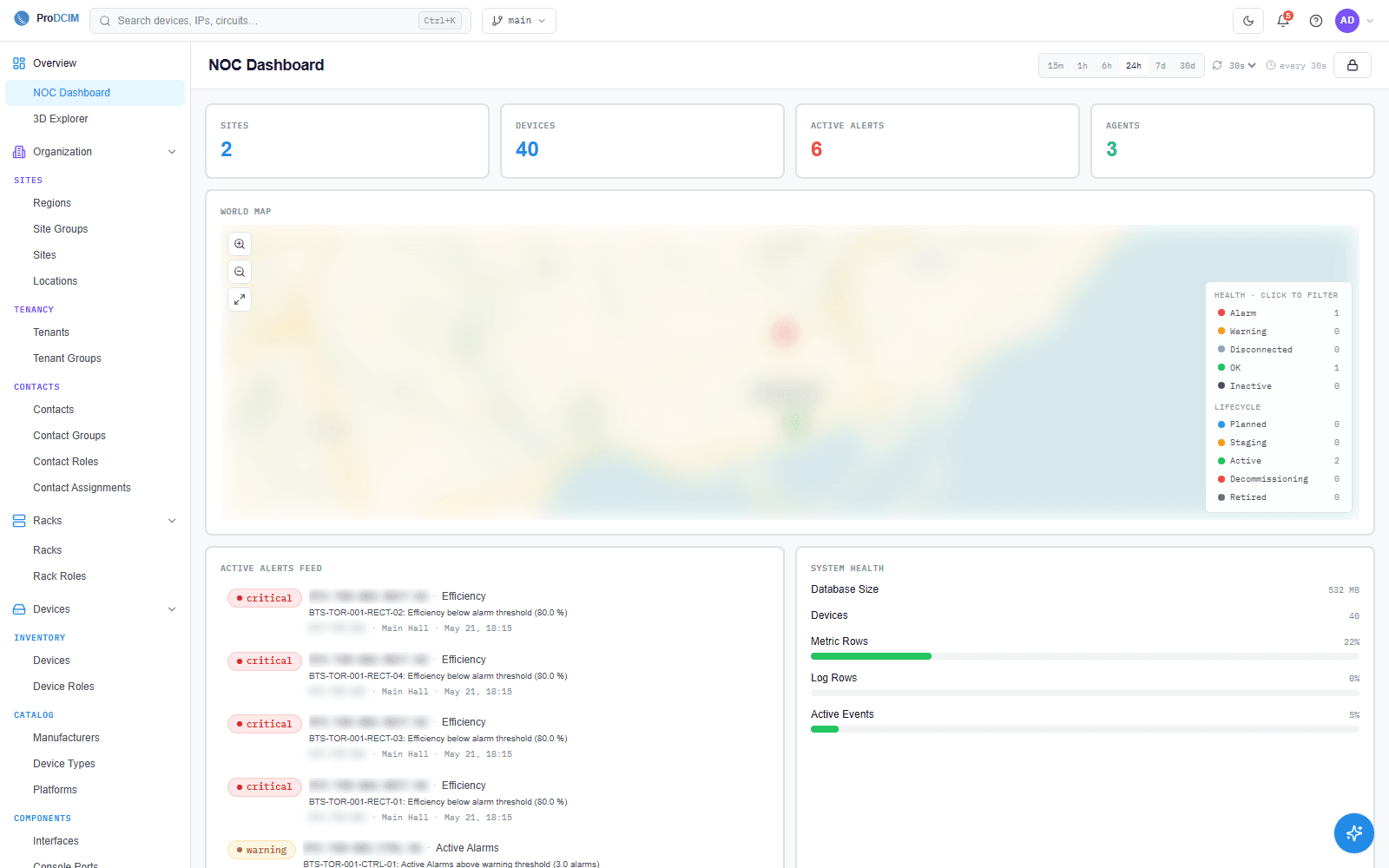Click the ProDCIM logo icon
The height and width of the screenshot is (868, 1389).
click(x=22, y=18)
